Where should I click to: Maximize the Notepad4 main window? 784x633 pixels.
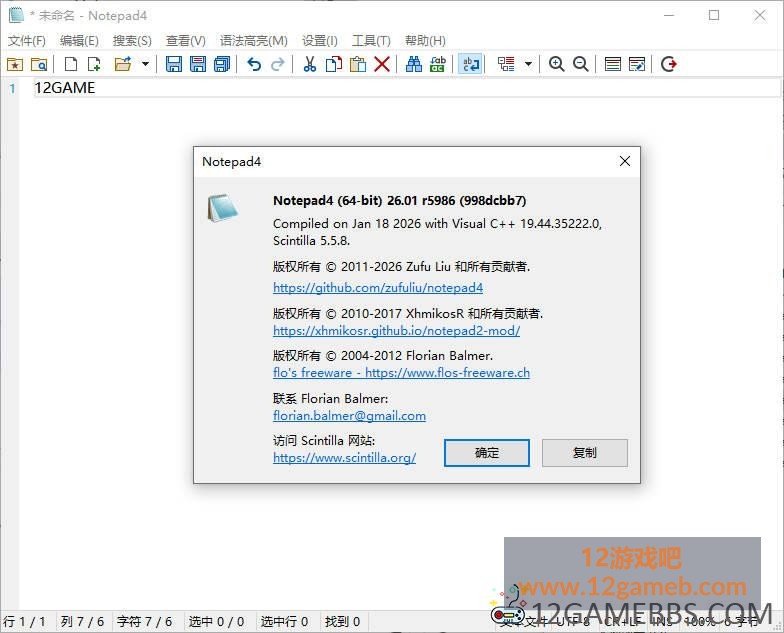[714, 16]
